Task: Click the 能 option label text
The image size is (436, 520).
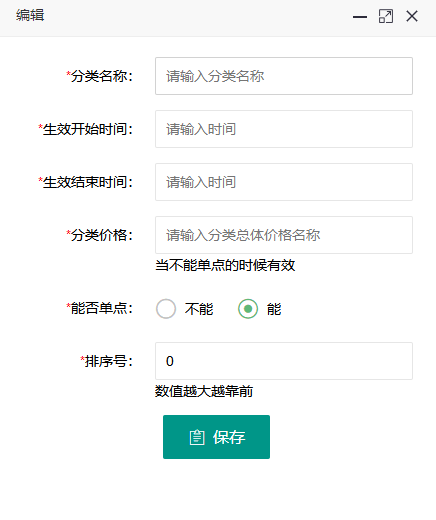Action: pos(274,309)
